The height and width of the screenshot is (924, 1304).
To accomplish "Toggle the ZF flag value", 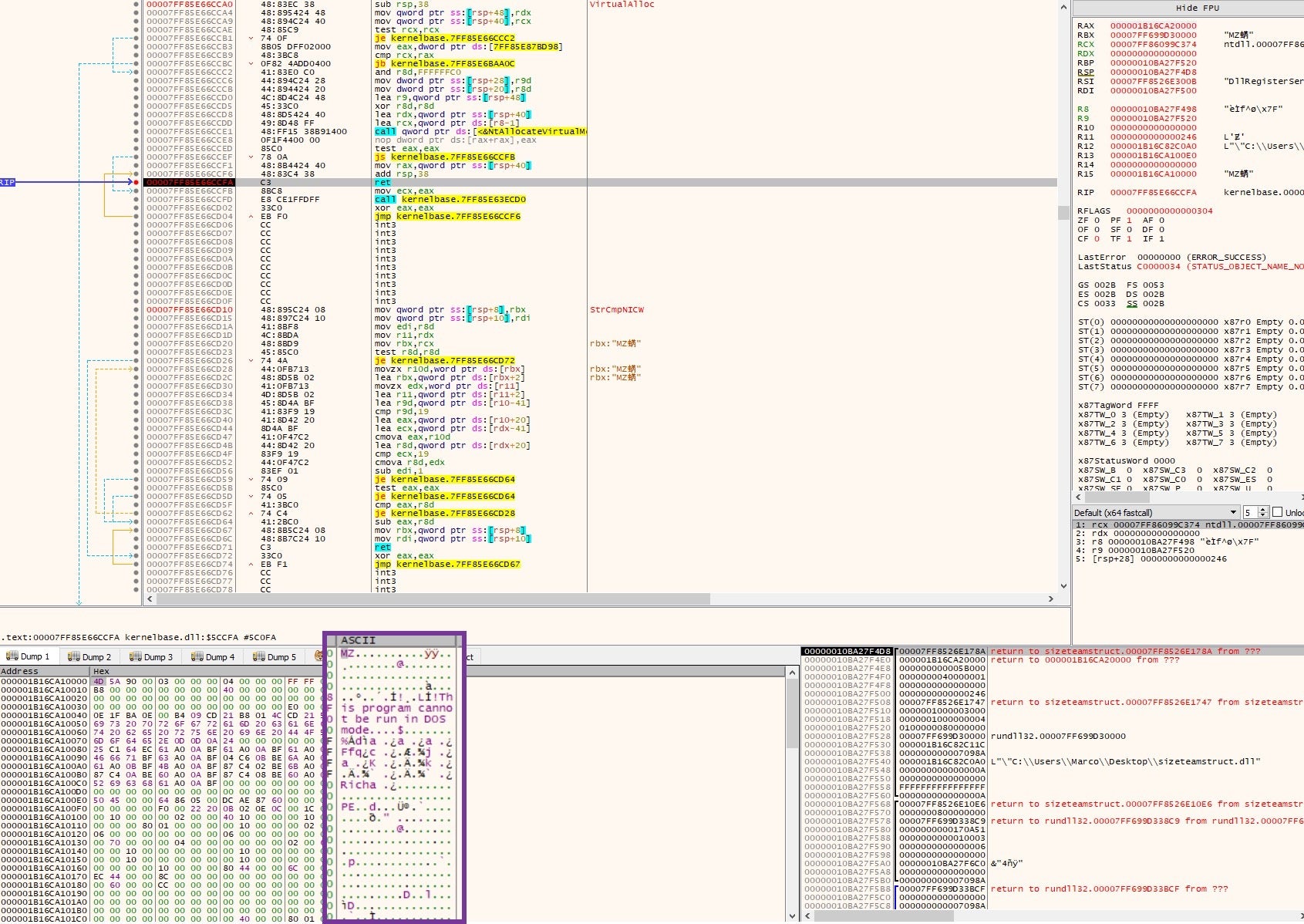I will click(x=1097, y=221).
